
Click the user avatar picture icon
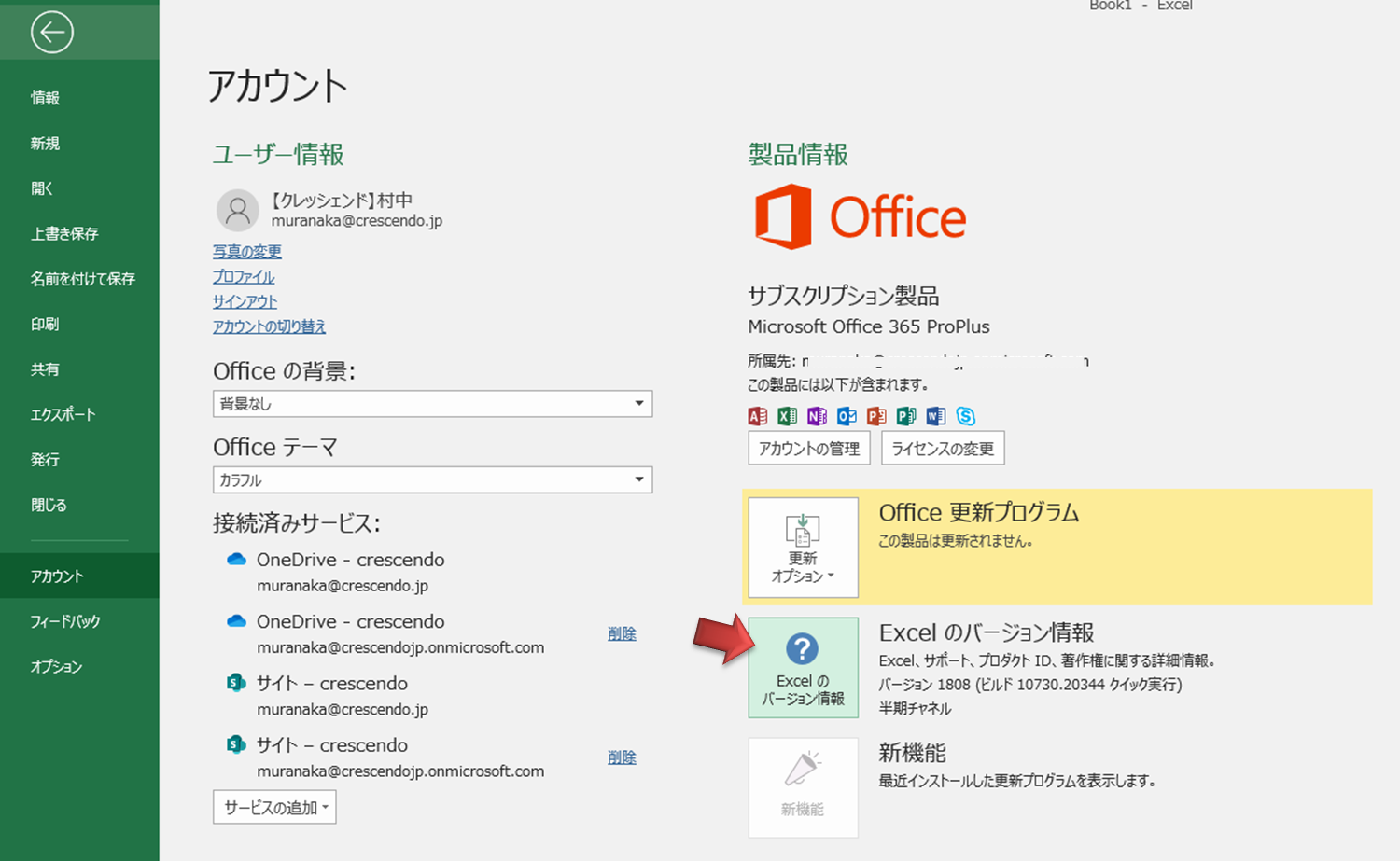(x=238, y=211)
